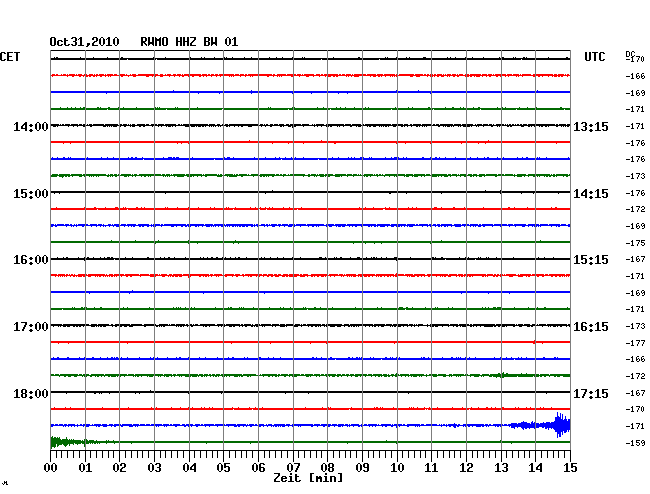
Task: Click minute 01 on the time axis
Action: (x=85, y=467)
